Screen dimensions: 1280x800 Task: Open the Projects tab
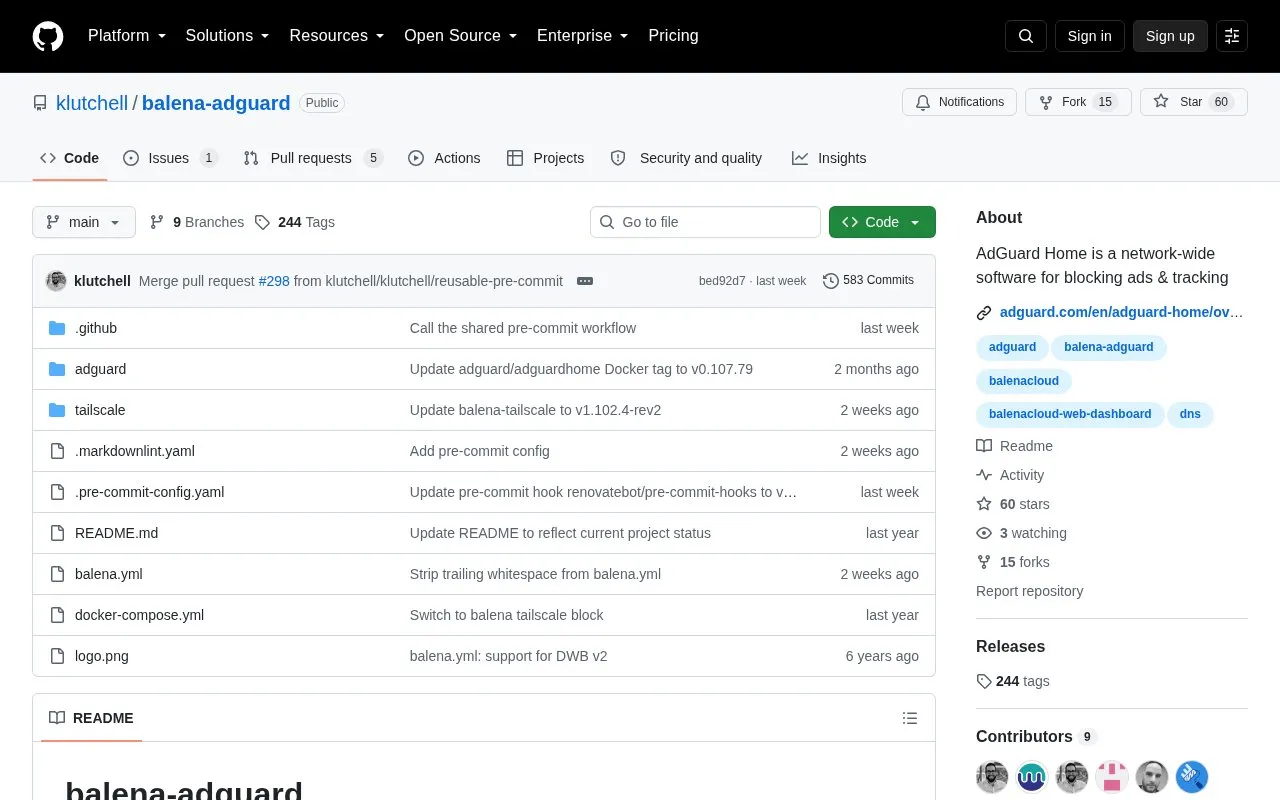coord(545,158)
